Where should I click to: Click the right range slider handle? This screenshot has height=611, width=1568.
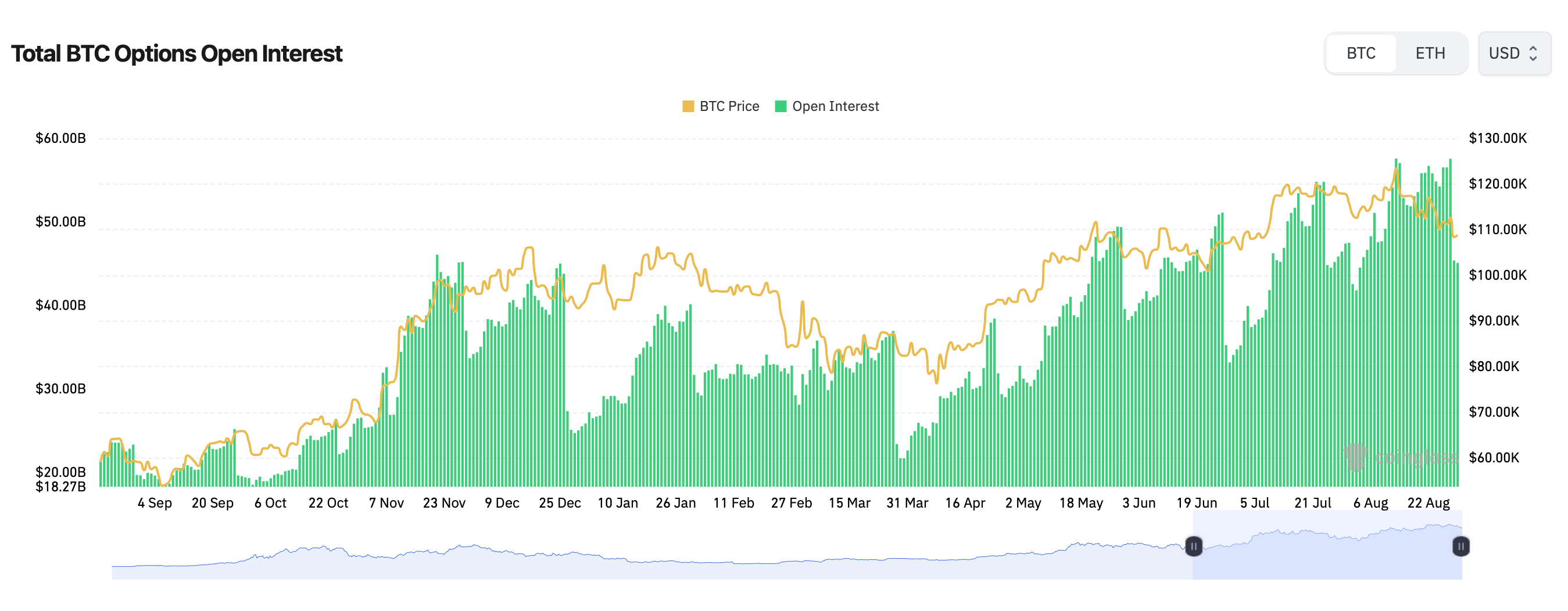(x=1460, y=547)
